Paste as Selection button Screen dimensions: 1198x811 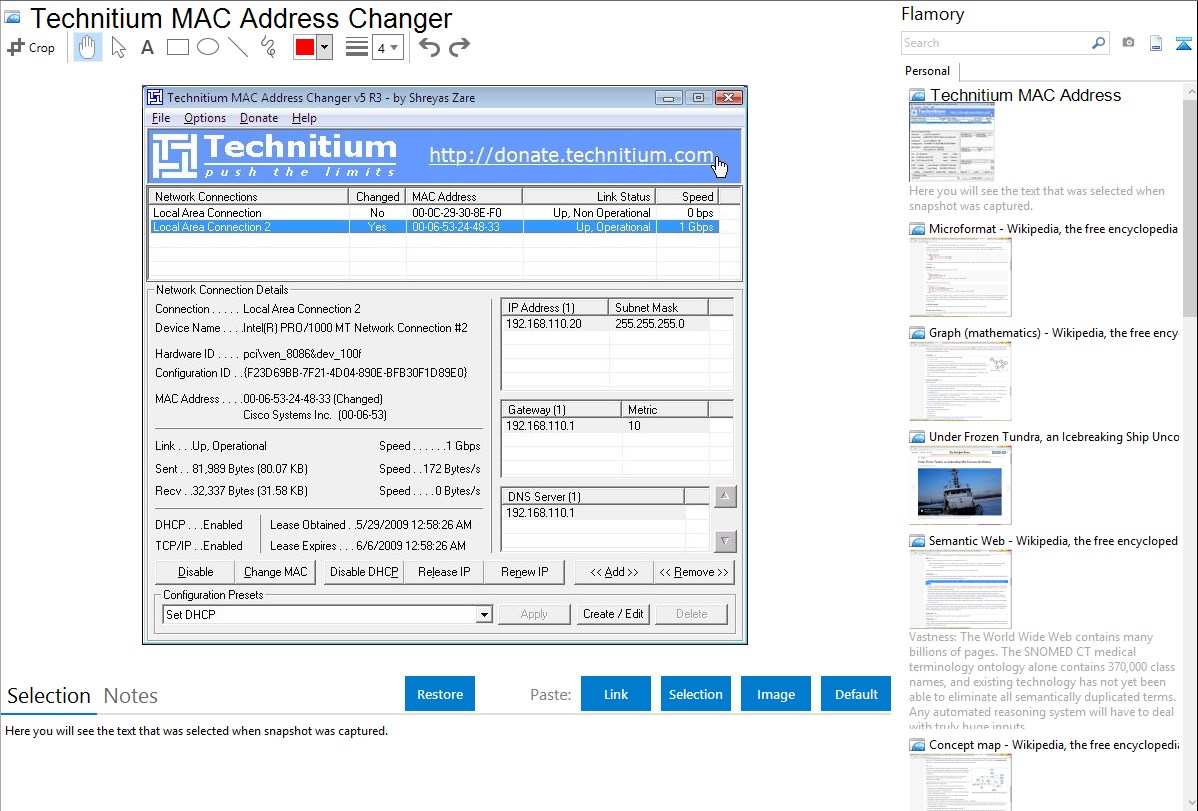point(696,694)
